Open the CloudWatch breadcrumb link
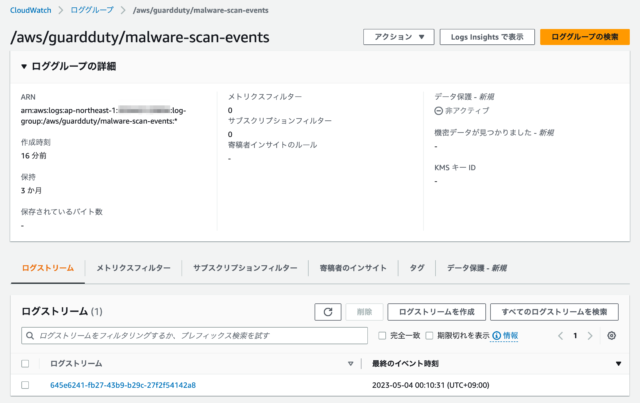 coord(31,10)
